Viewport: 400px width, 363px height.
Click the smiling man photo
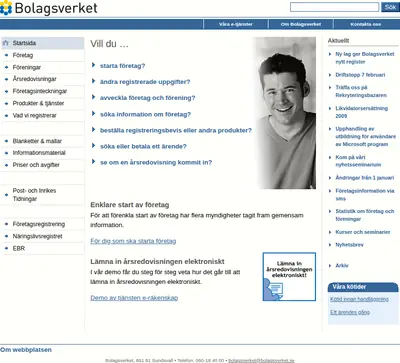tap(284, 113)
